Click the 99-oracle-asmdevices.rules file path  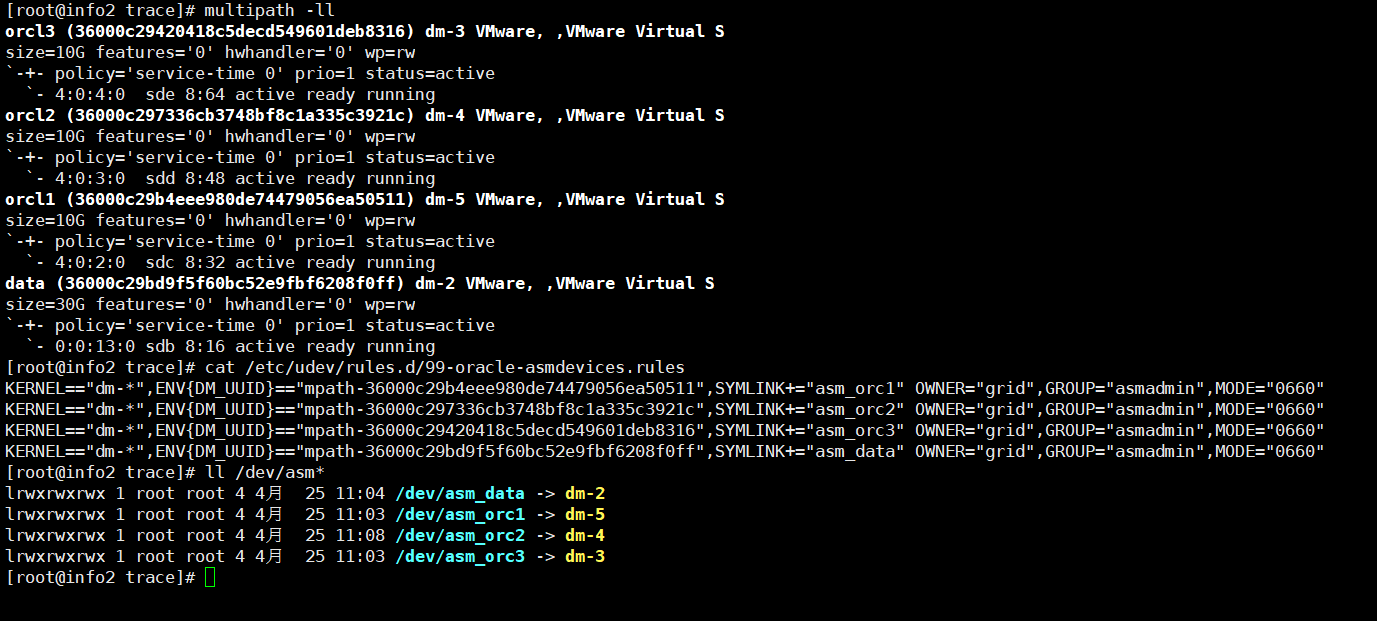pyautogui.click(x=465, y=368)
